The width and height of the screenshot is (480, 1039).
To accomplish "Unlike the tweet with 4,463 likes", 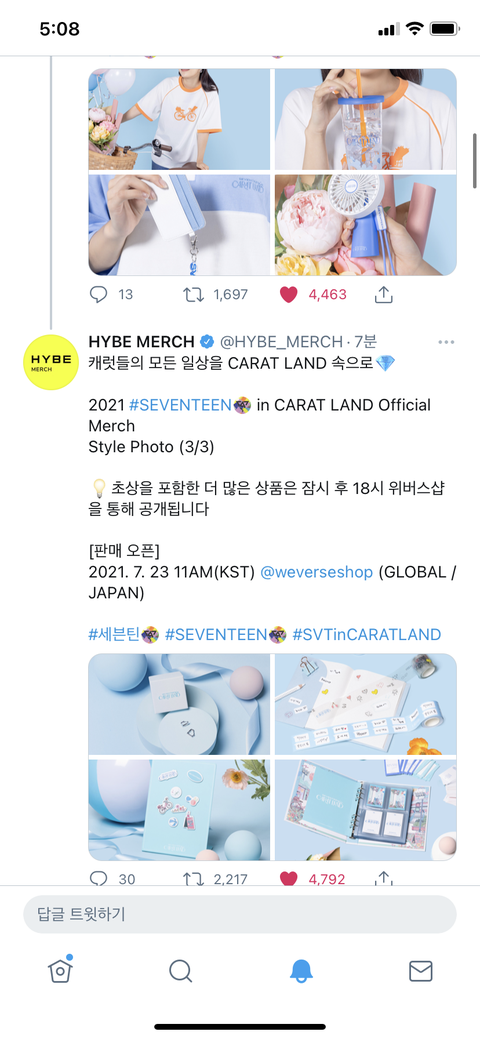I will pyautogui.click(x=288, y=295).
